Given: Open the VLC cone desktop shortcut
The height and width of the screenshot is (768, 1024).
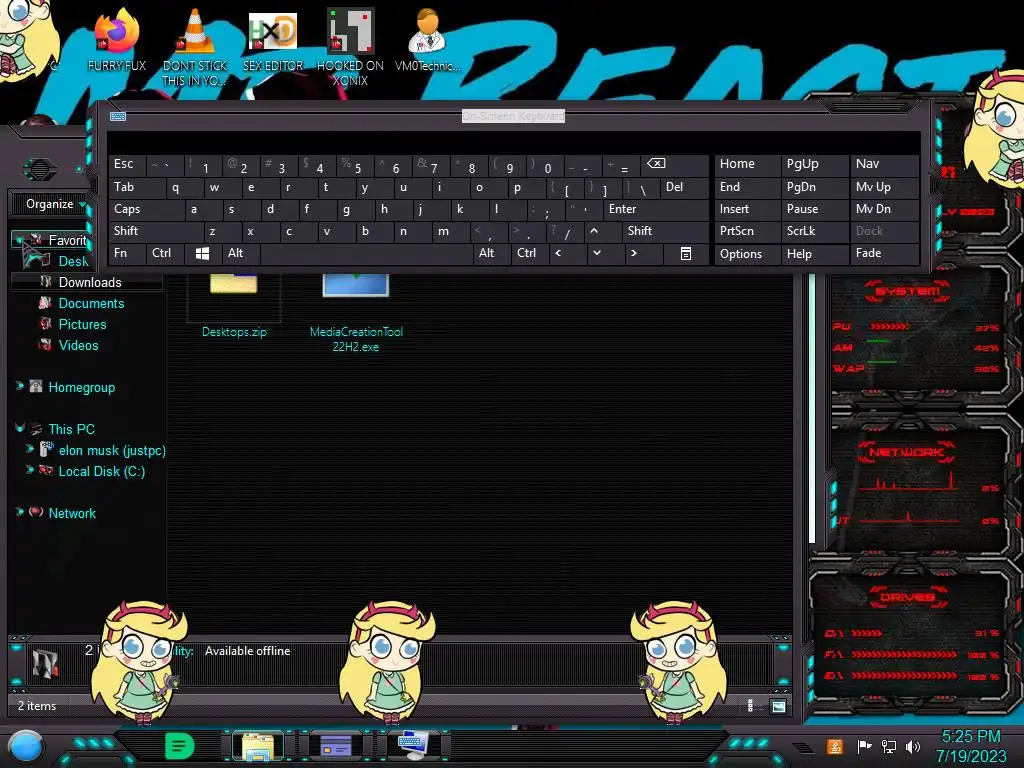Looking at the screenshot, I should click(x=195, y=46).
